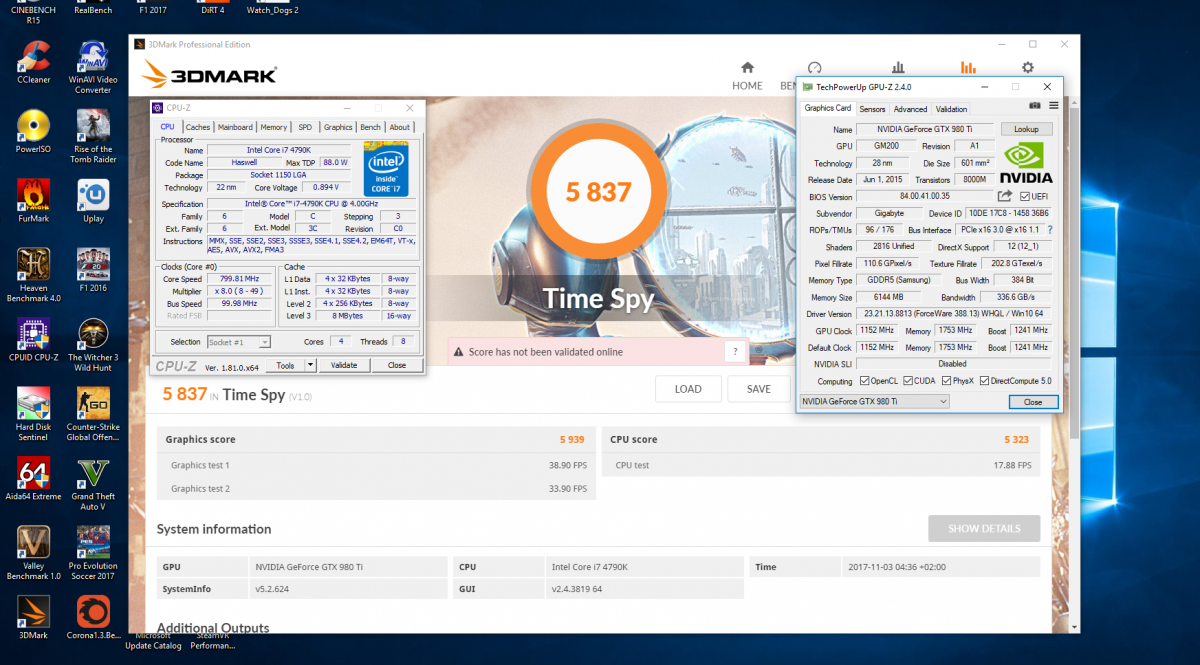This screenshot has width=1200, height=665.
Task: Launch CCleaner from the desktop
Action: 34,64
